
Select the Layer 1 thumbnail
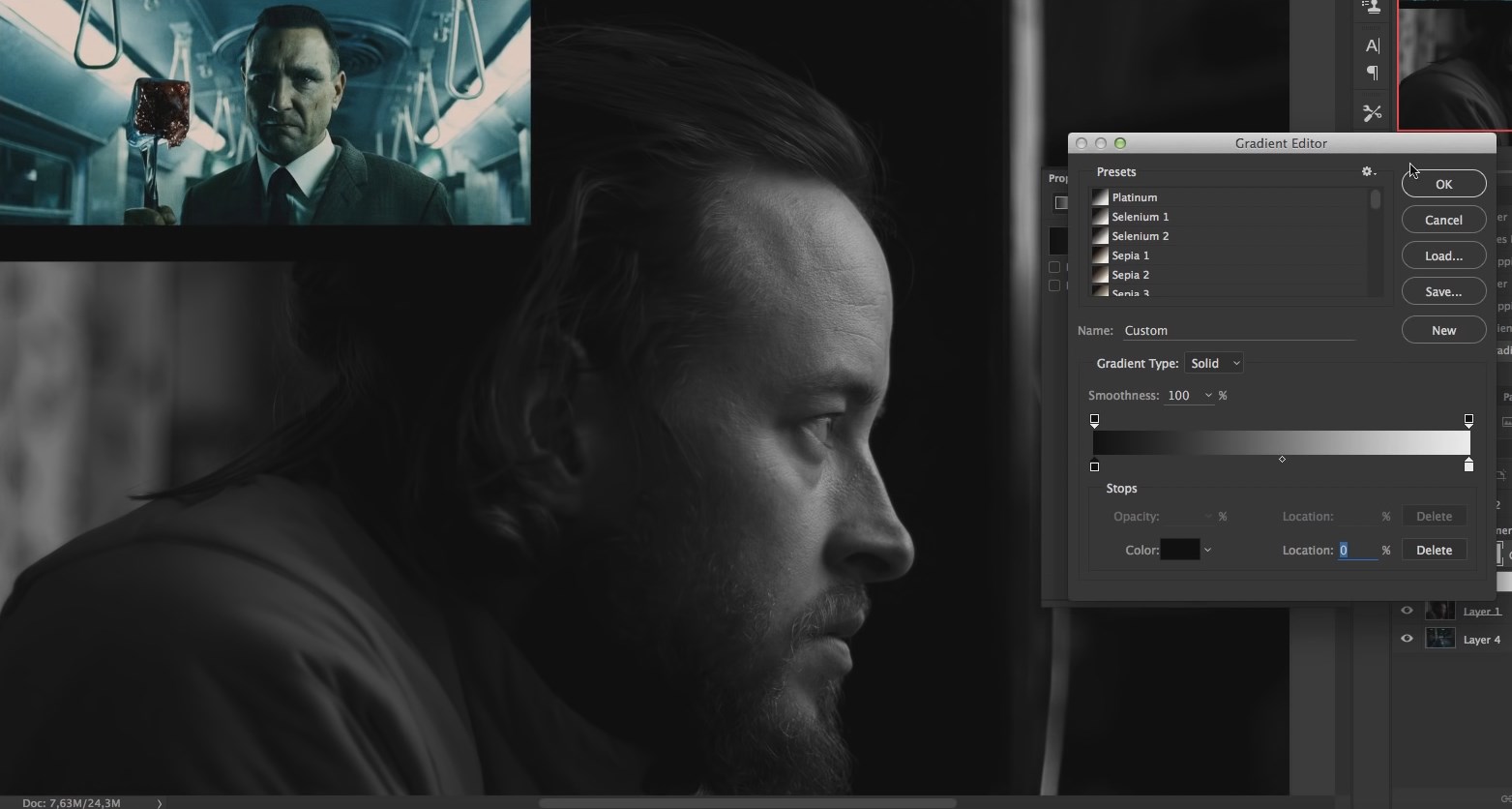click(1440, 611)
